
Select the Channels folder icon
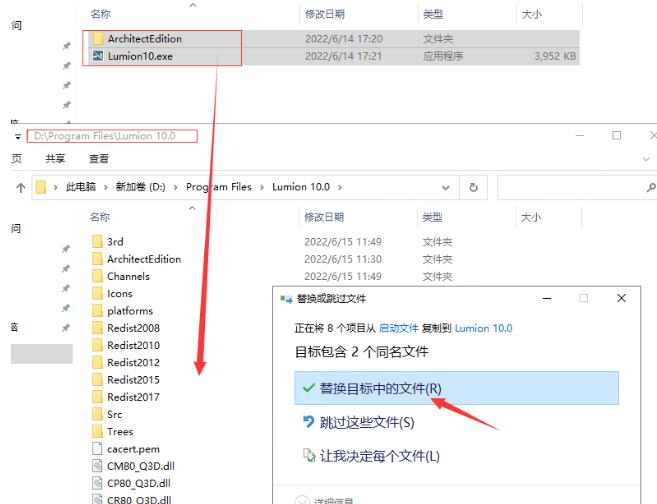click(x=97, y=276)
